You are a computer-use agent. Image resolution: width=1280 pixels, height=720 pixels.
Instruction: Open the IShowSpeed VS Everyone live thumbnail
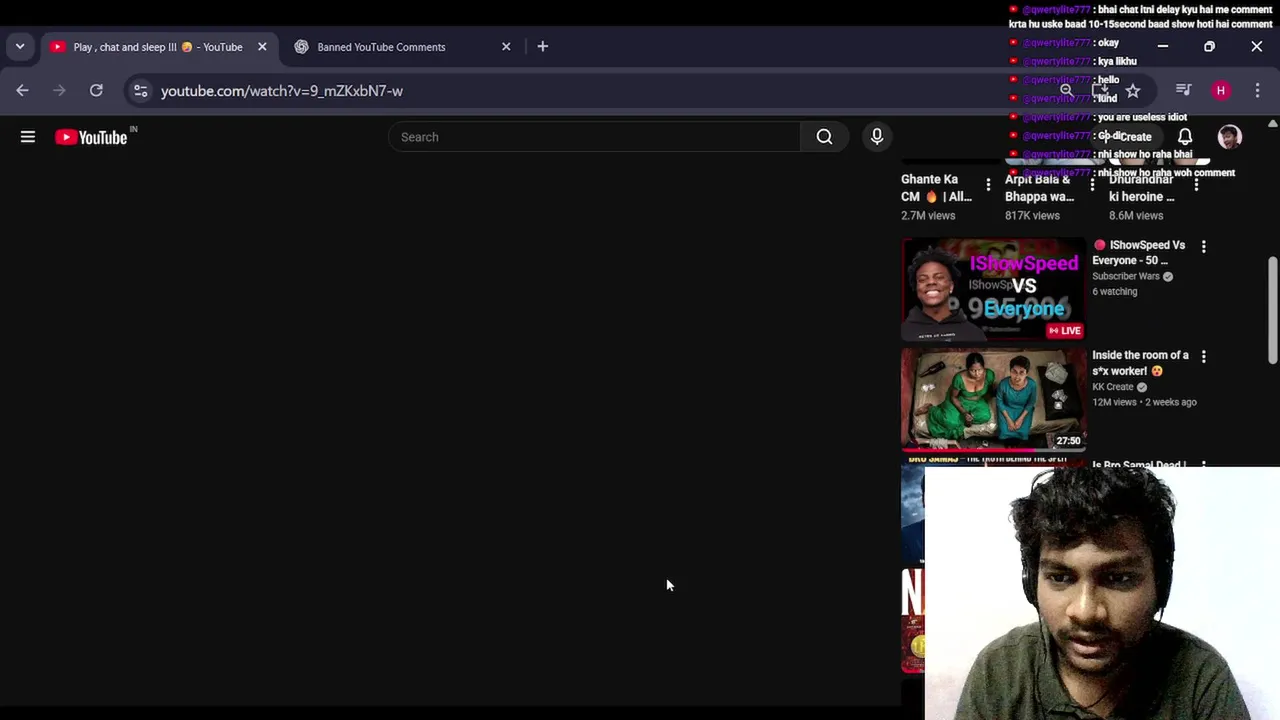click(994, 289)
